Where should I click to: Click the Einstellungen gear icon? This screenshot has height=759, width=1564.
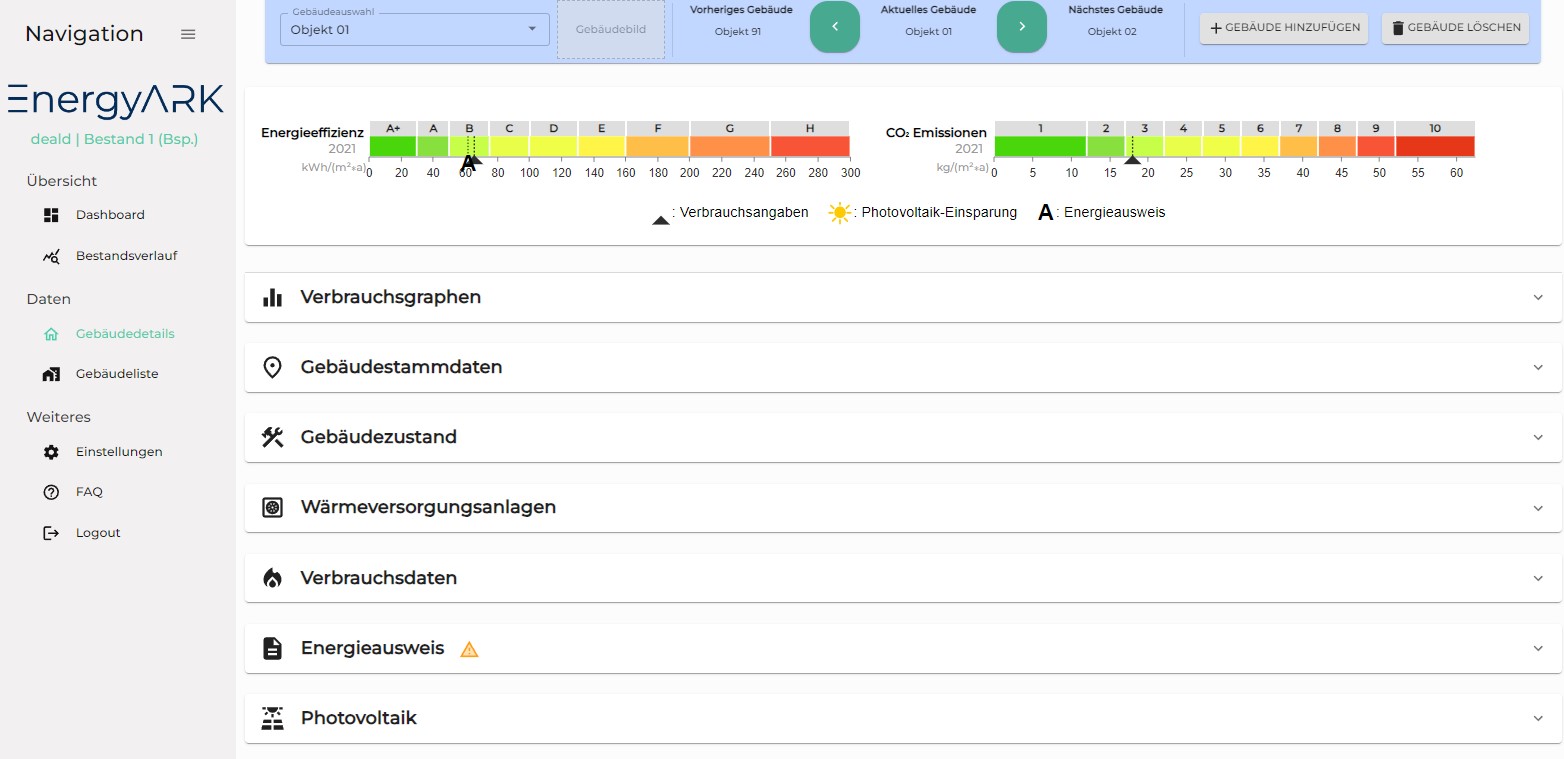click(52, 452)
